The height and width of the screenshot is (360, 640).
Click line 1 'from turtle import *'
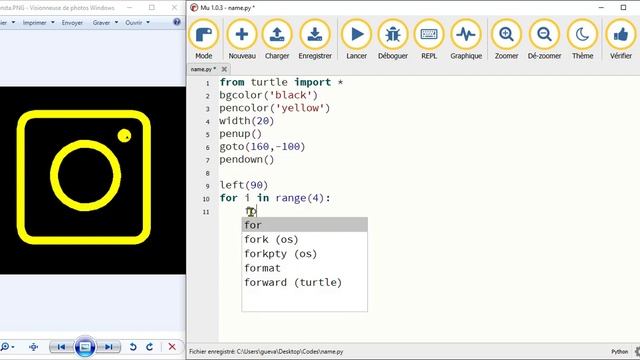point(281,82)
